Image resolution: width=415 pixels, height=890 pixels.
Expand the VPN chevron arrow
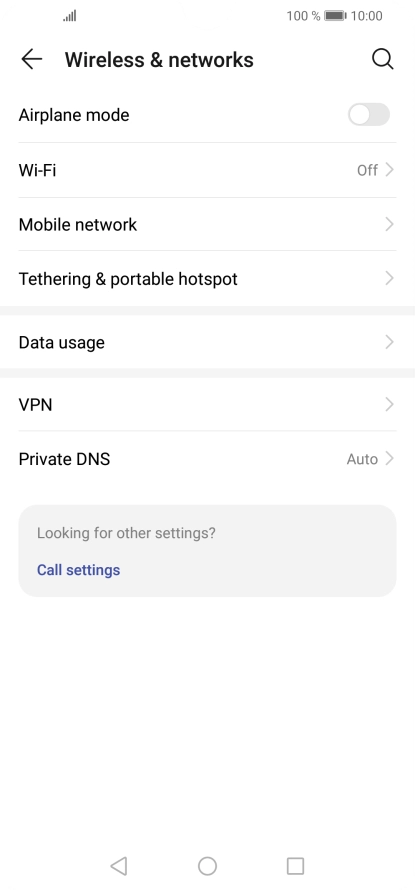click(x=389, y=405)
